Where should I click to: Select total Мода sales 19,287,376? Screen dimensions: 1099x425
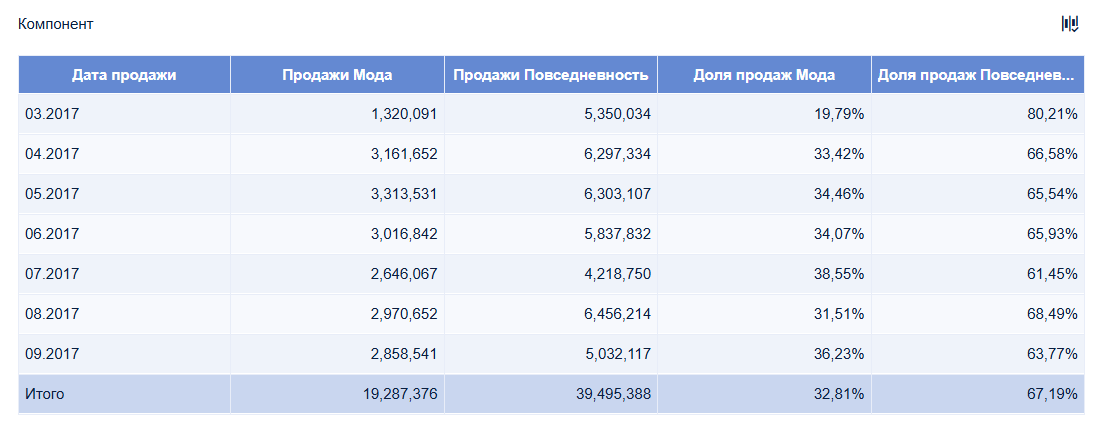(337, 394)
